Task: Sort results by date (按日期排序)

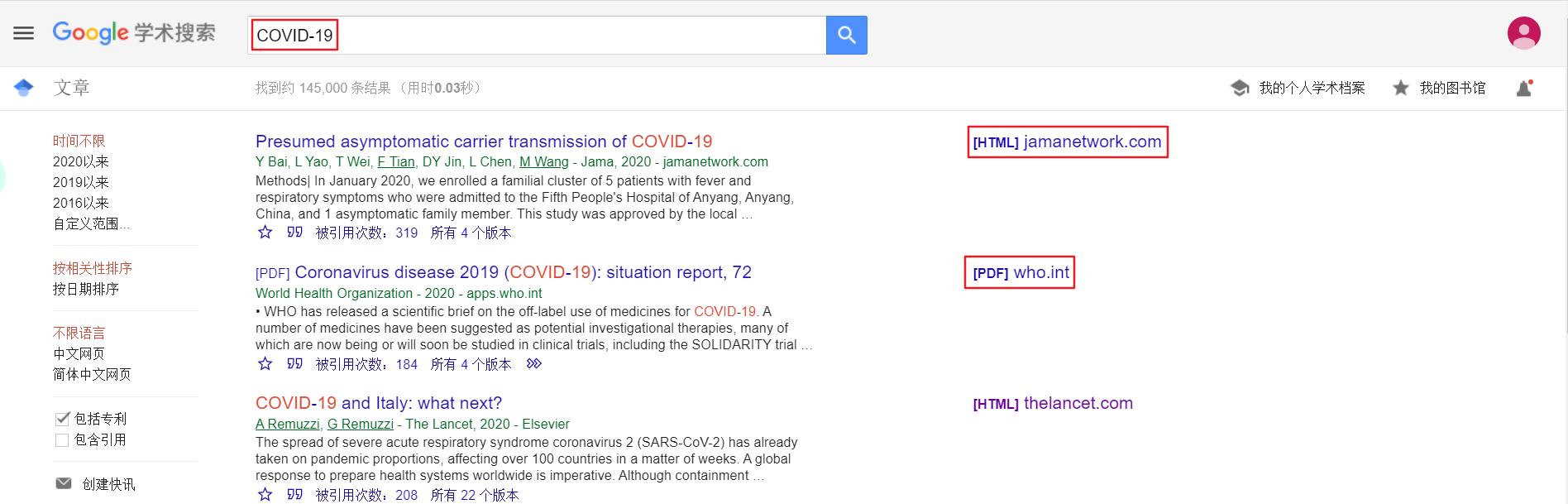Action: click(x=86, y=289)
